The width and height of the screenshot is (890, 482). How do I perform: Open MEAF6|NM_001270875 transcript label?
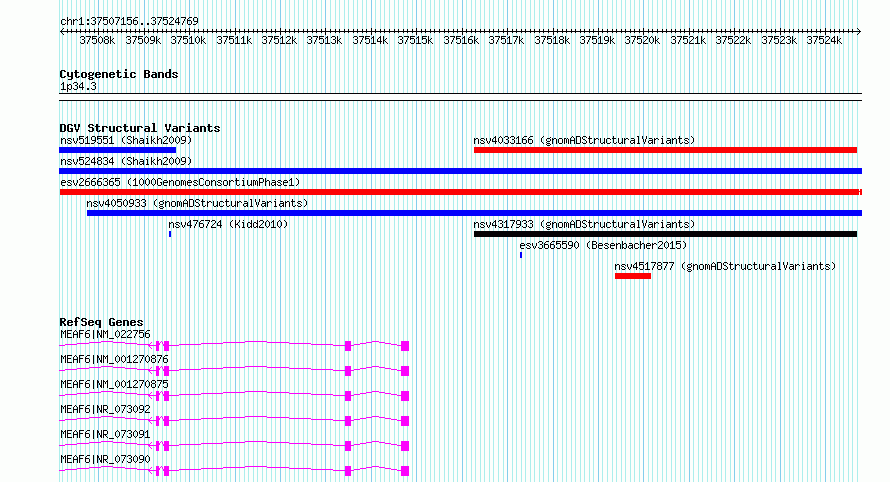[114, 384]
